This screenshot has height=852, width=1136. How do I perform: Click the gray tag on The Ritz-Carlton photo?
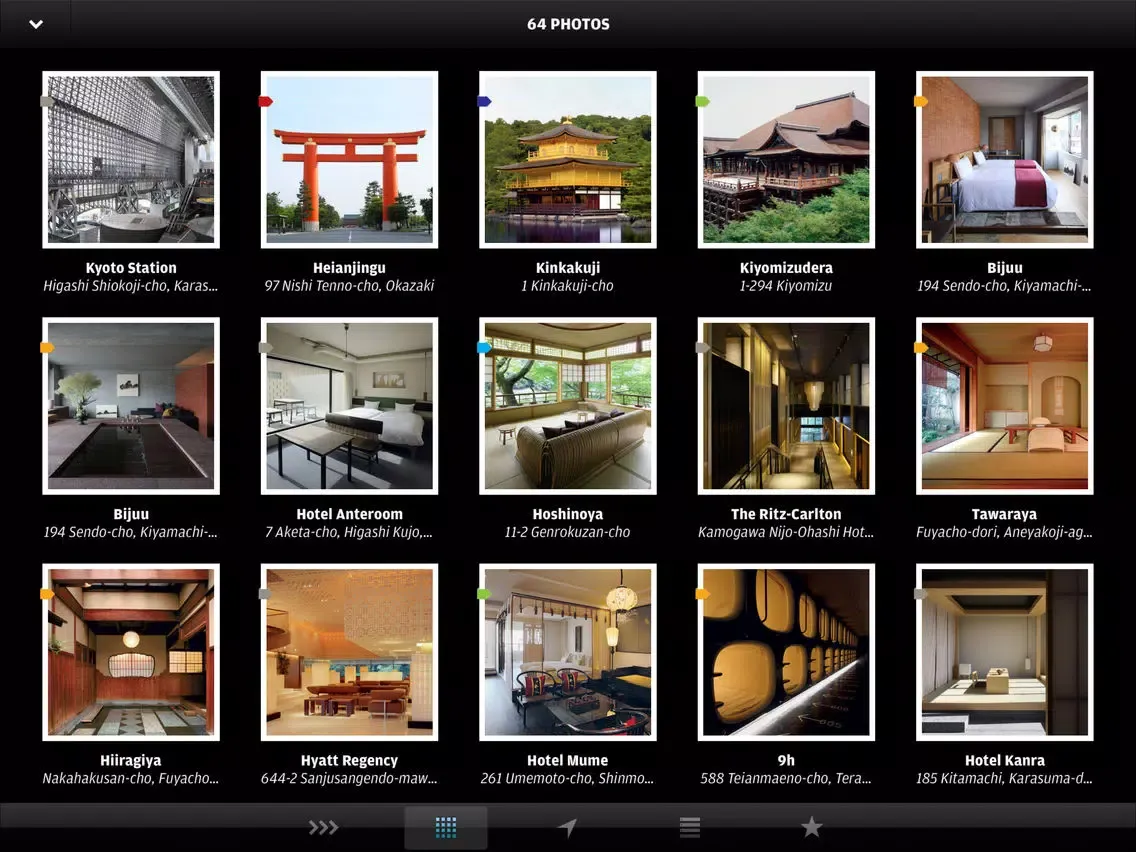[703, 348]
